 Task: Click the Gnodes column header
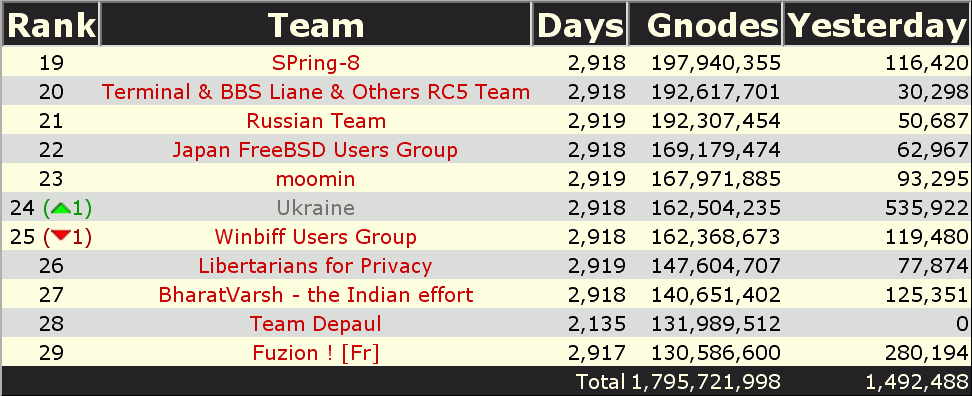coord(712,25)
